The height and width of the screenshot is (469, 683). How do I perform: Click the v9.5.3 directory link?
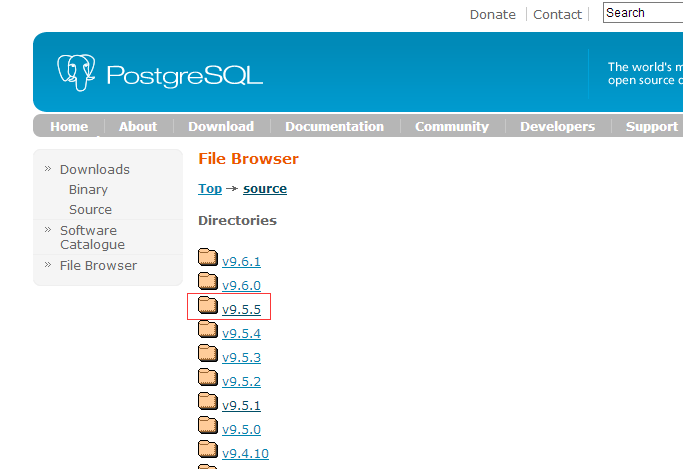click(241, 357)
